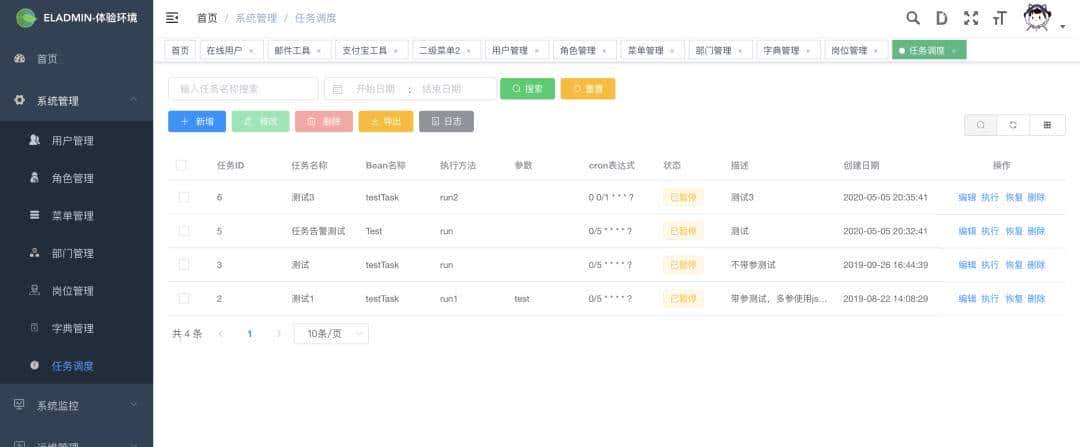Click 执行 for 任务告警测试 row
1080x447 pixels.
point(990,231)
